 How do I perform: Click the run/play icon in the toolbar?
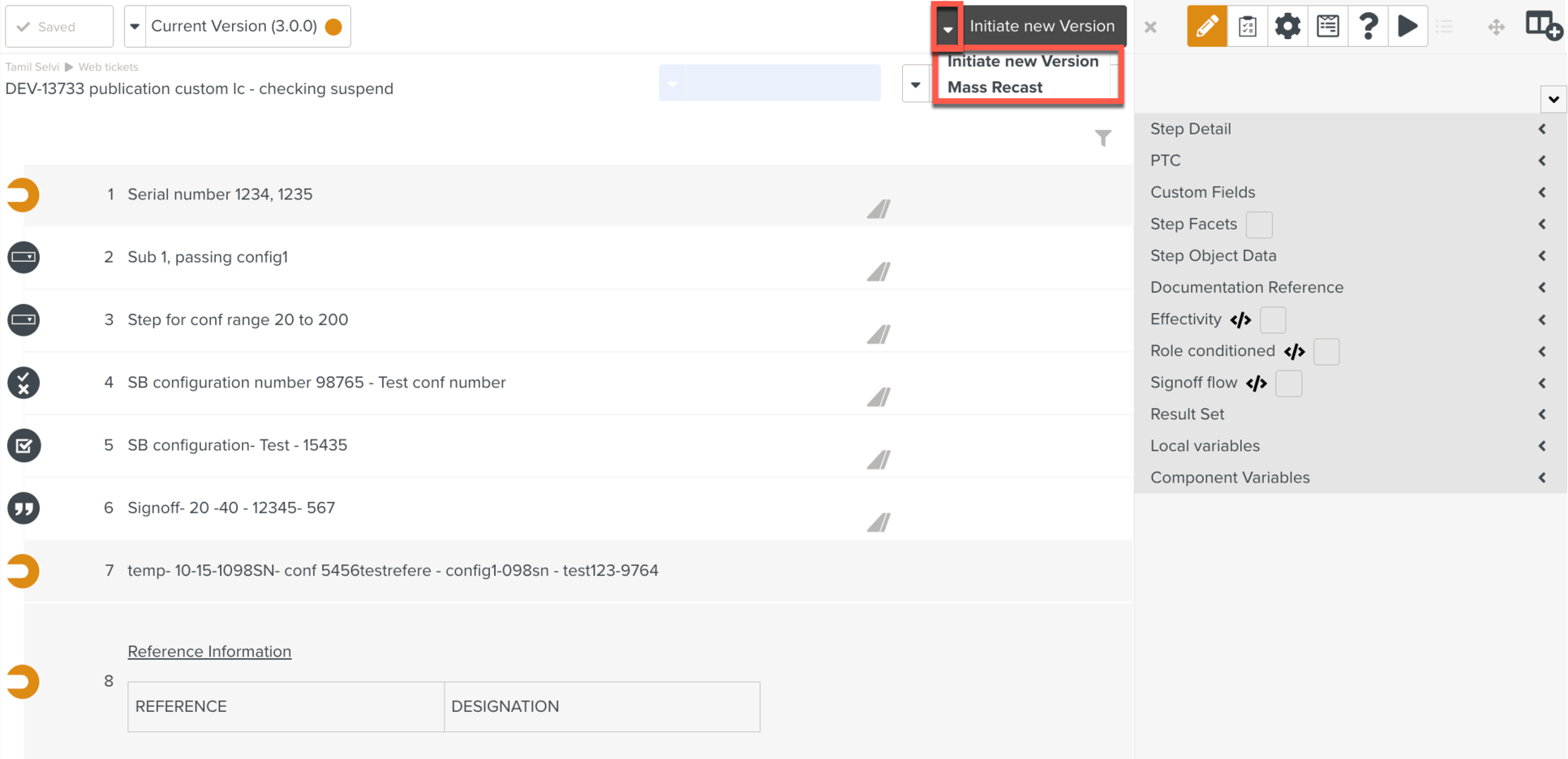[x=1409, y=25]
